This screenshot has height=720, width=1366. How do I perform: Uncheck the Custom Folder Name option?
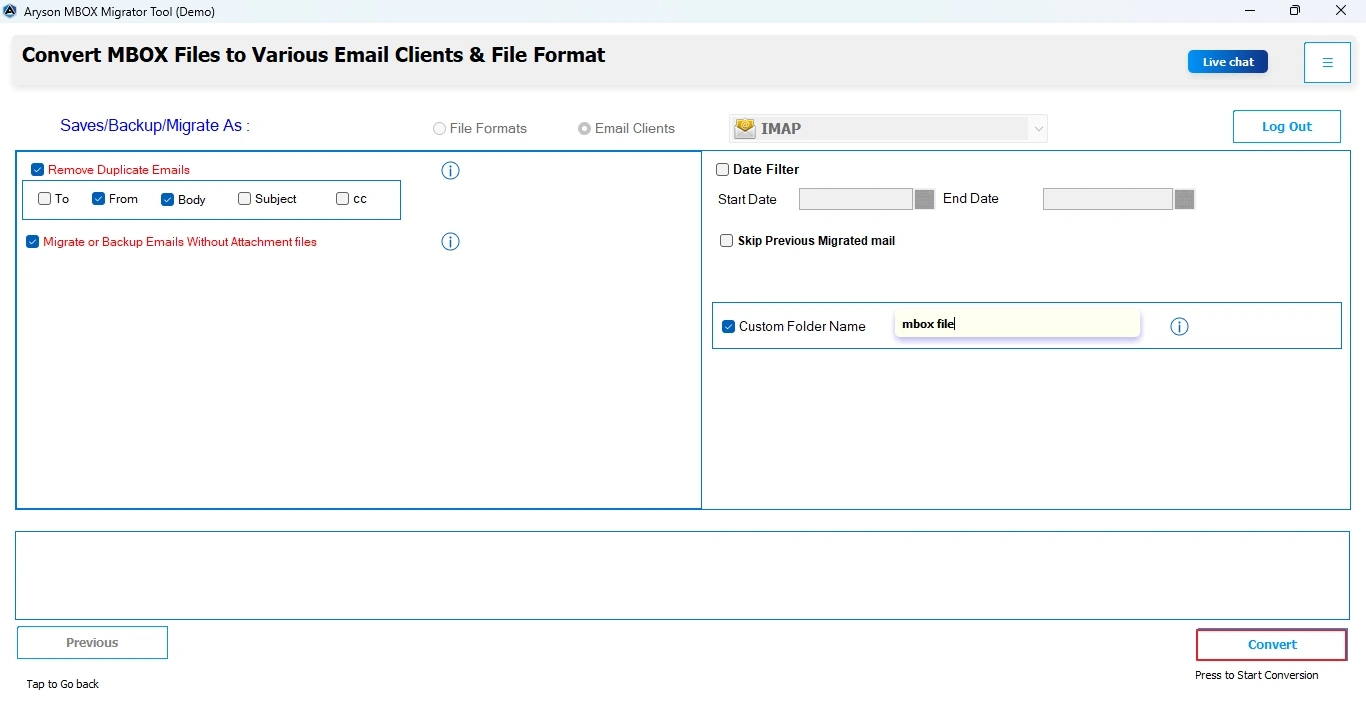coord(728,326)
